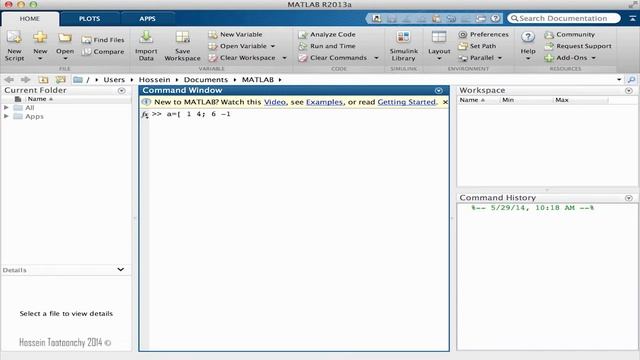
Task: Collapse the Details panel chevron
Action: [121, 269]
